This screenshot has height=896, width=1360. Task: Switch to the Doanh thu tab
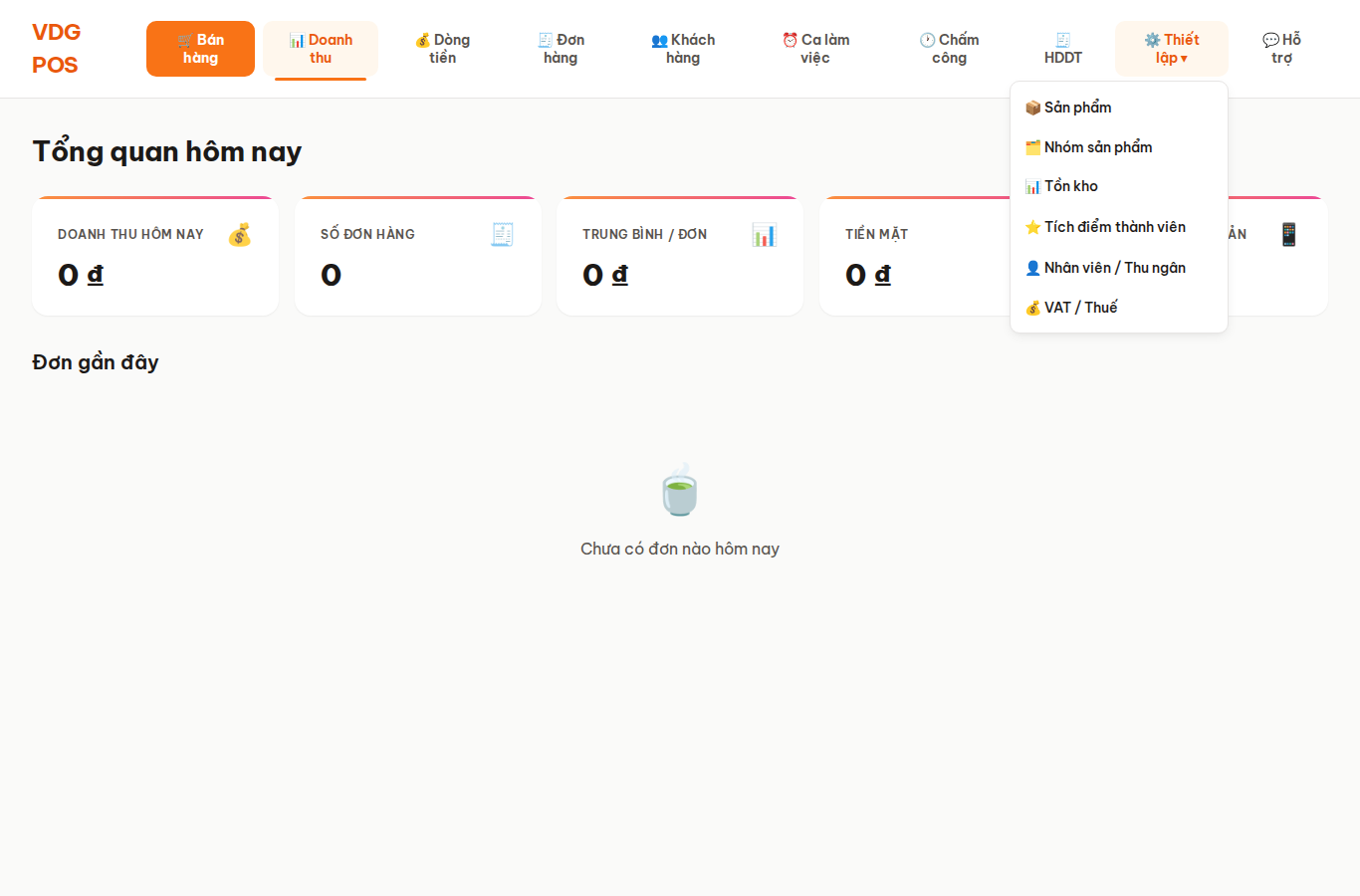321,49
